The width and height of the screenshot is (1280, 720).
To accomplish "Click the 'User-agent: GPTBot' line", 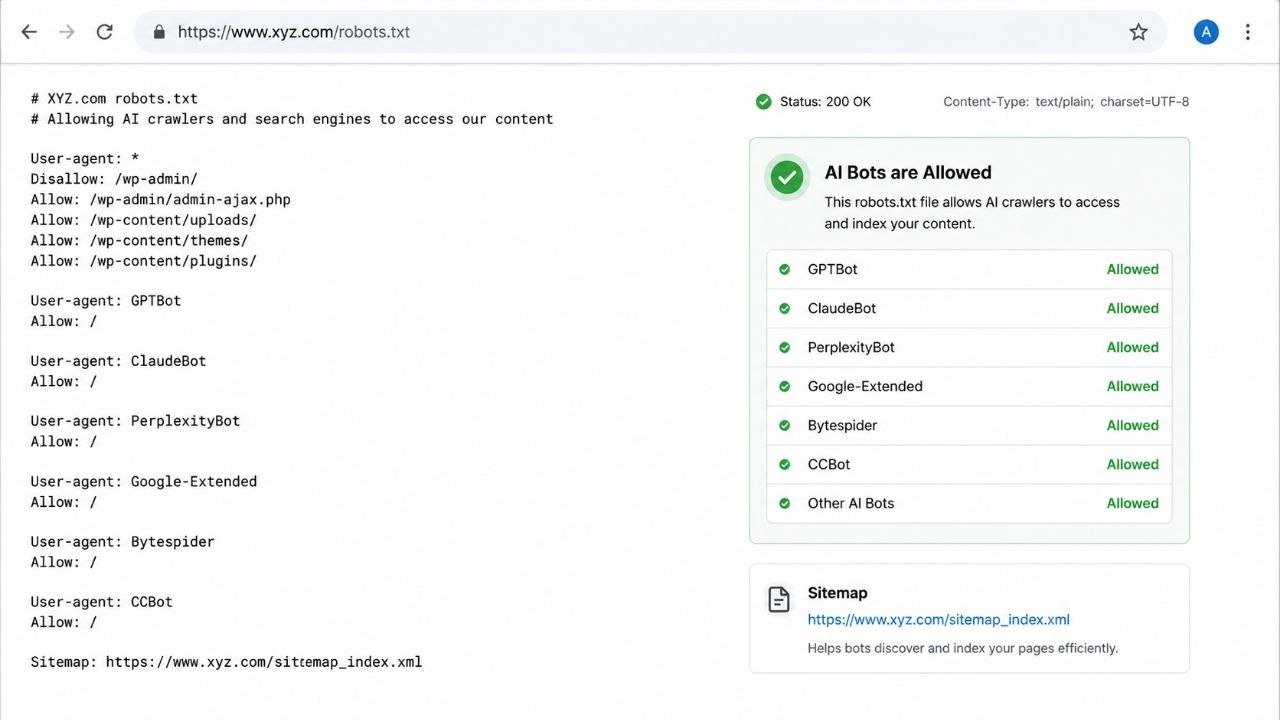I will 106,300.
